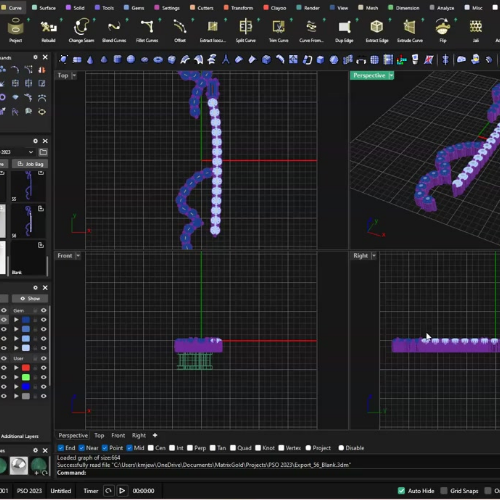The width and height of the screenshot is (500, 500).
Task: Click the lightest blue Gem layer swatch
Action: click(x=26, y=348)
